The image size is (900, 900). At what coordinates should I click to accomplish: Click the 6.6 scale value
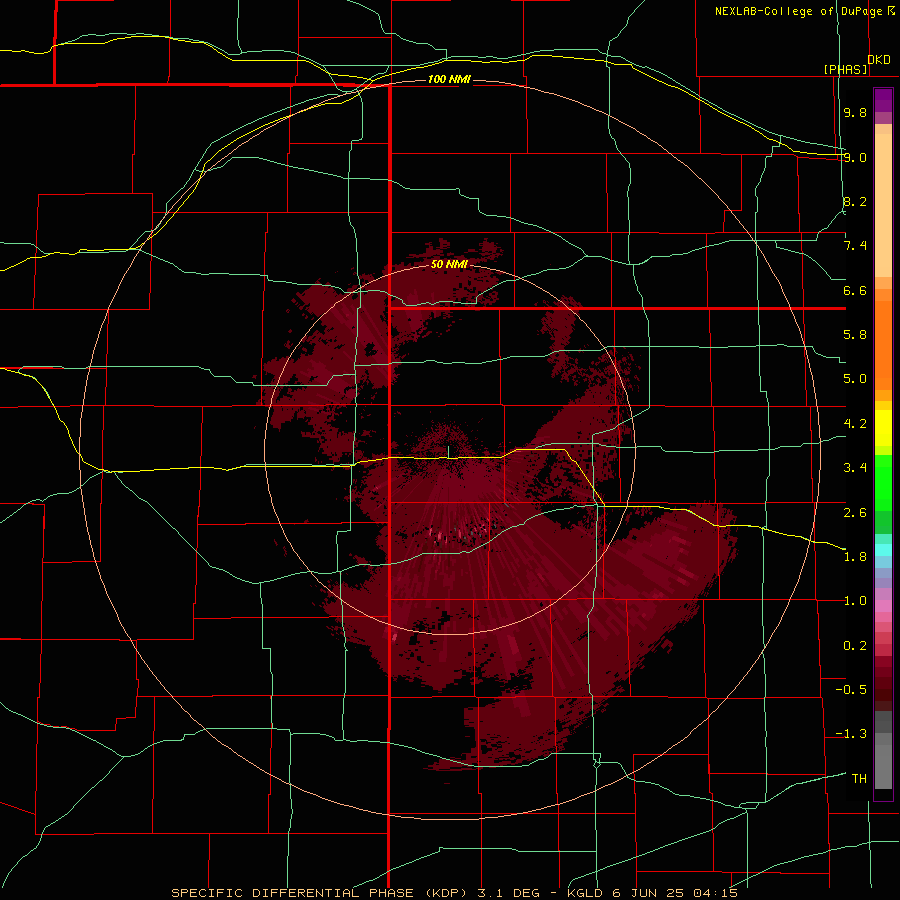point(855,290)
